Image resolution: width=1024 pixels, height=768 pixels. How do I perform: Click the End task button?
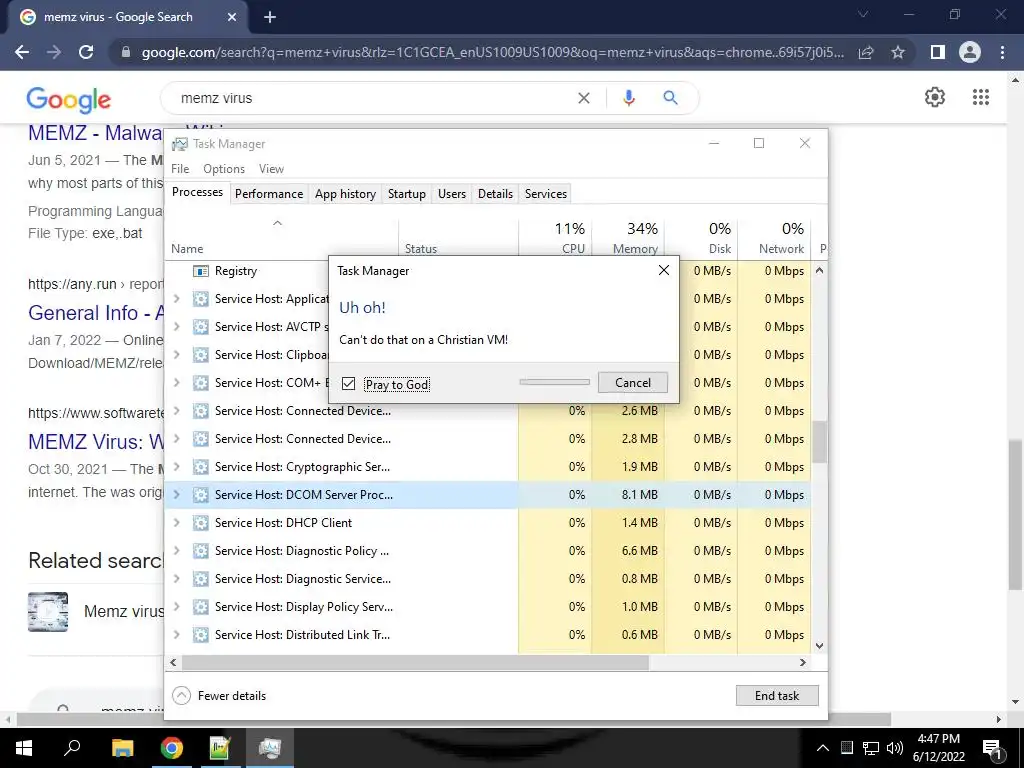(x=777, y=696)
